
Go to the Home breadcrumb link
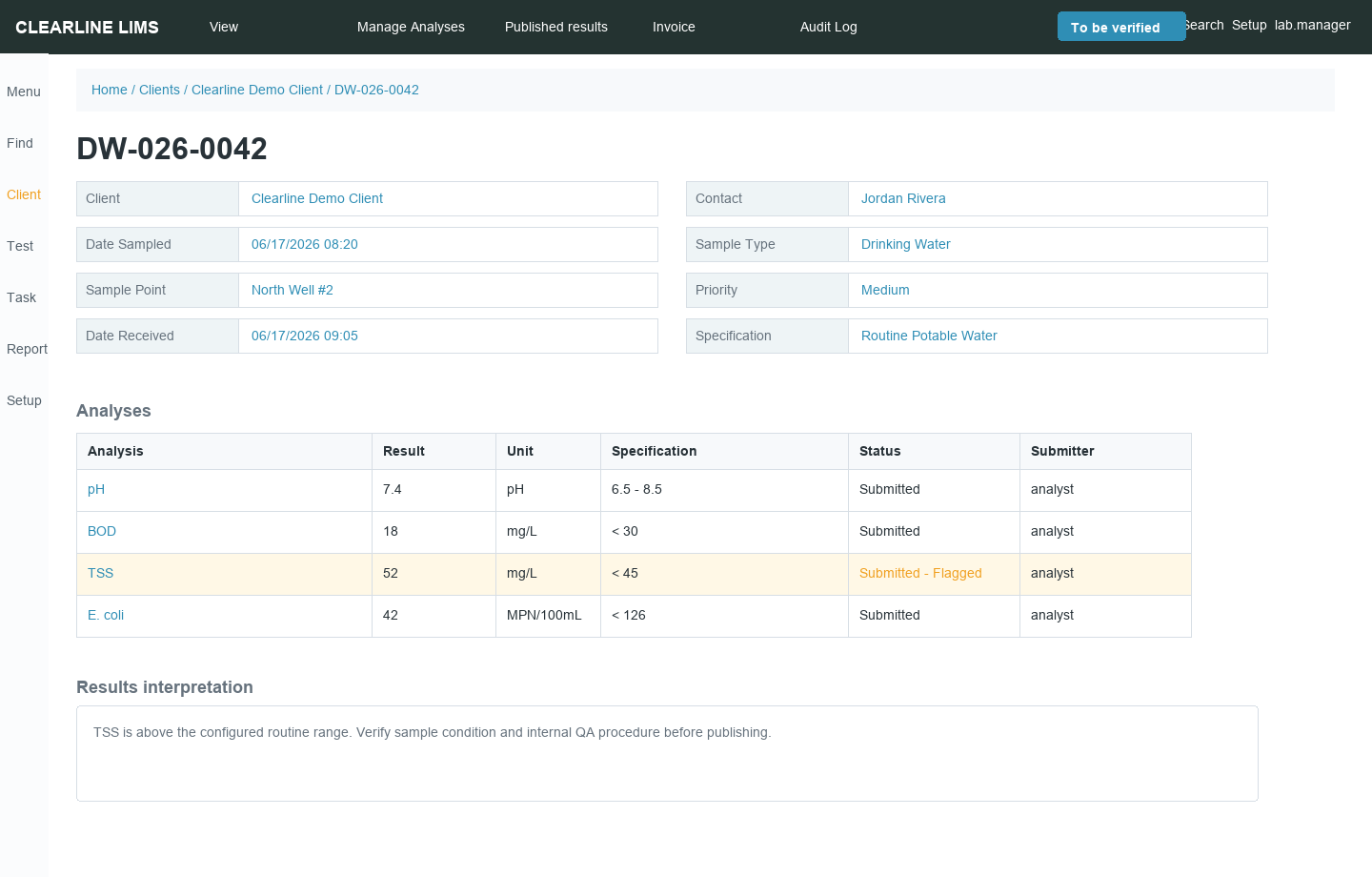110,90
